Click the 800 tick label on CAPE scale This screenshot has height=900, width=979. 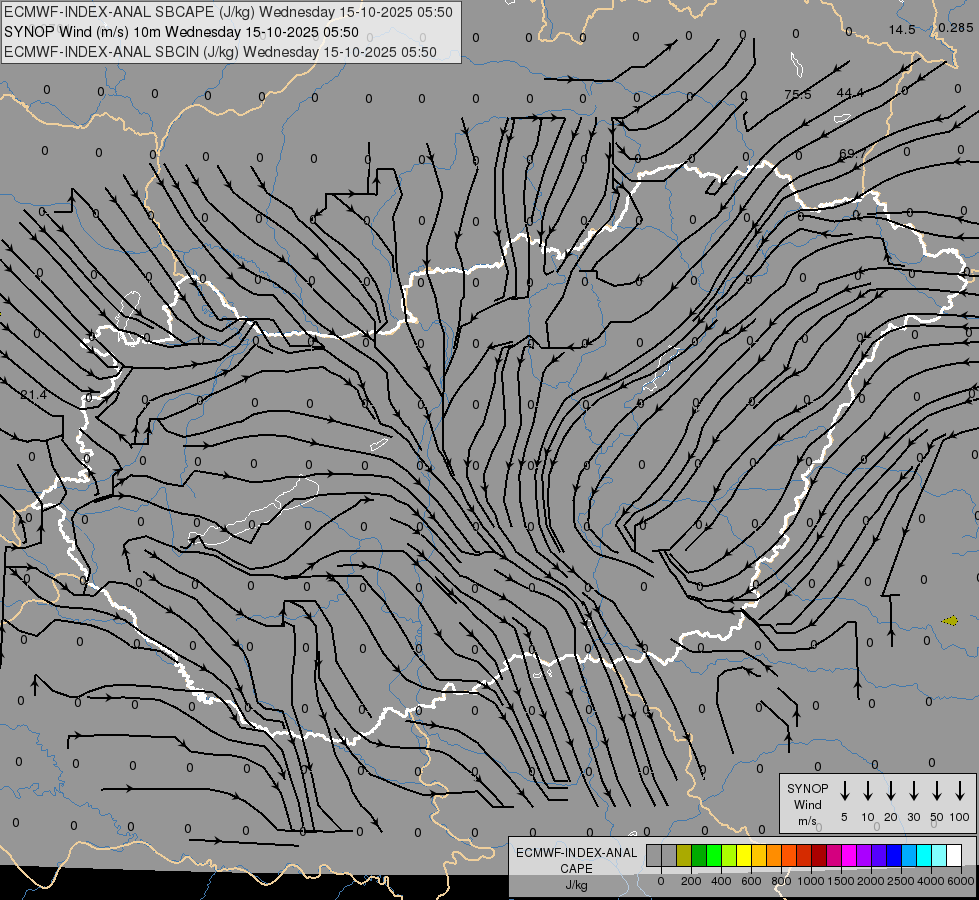(x=781, y=881)
